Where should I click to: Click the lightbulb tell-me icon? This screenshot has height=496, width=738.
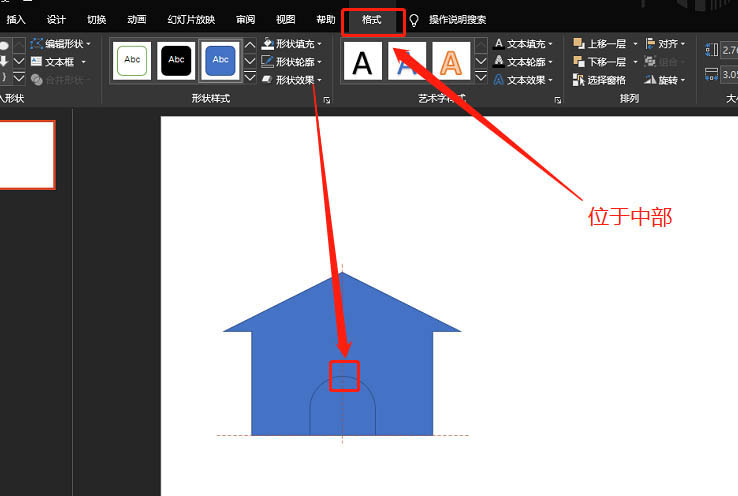click(x=414, y=20)
